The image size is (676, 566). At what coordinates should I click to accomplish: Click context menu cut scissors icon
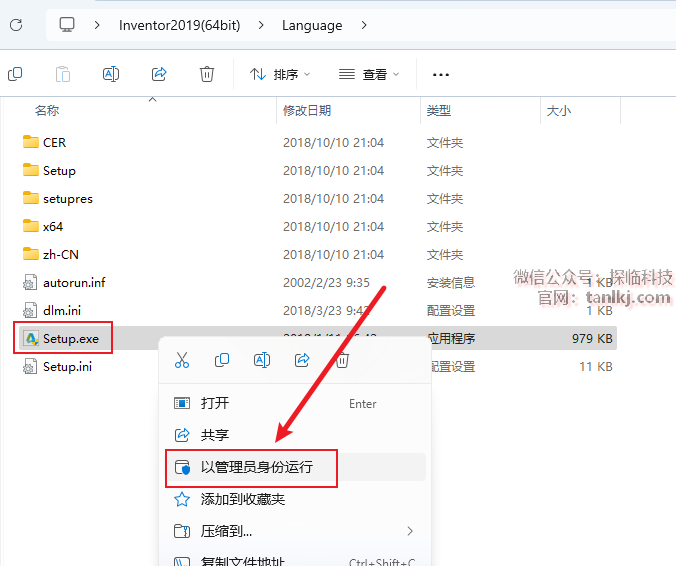[182, 360]
